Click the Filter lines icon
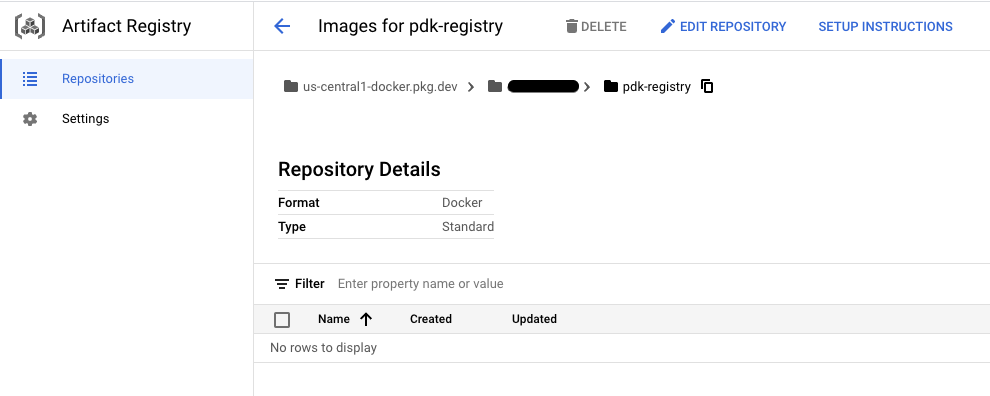990x396 pixels. (282, 284)
